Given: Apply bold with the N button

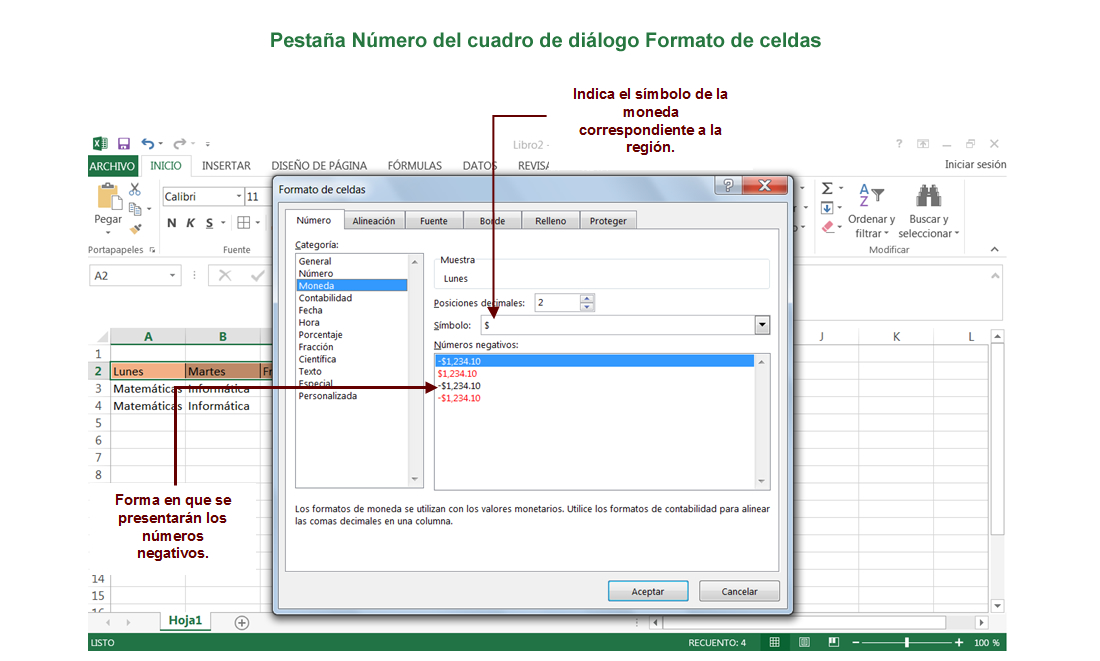Looking at the screenshot, I should click(171, 223).
